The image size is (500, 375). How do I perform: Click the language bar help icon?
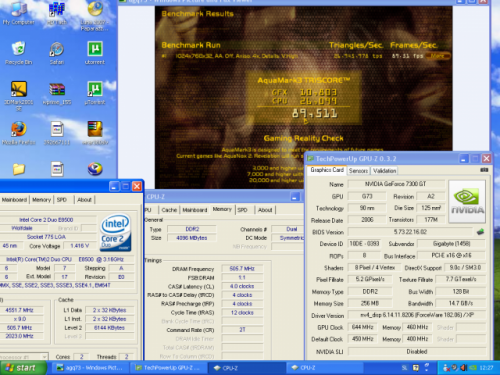pyautogui.click(x=416, y=368)
